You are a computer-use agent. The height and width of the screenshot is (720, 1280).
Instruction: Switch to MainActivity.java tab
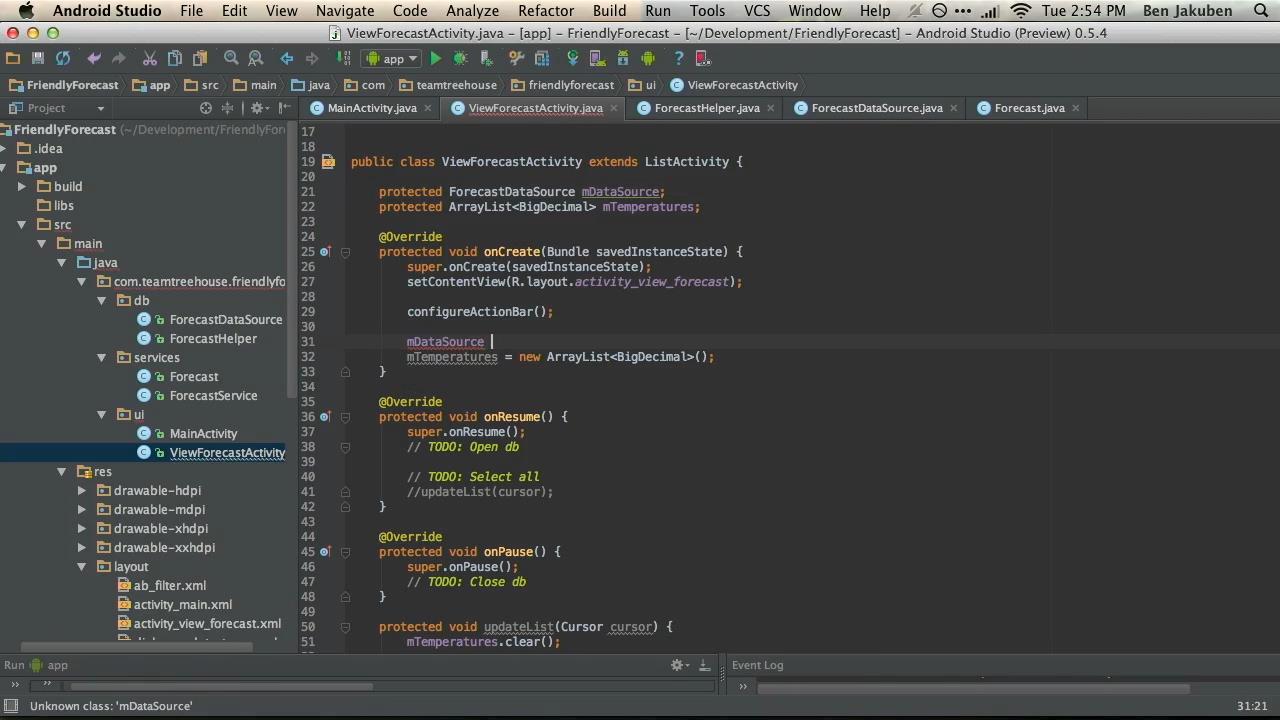(x=372, y=108)
